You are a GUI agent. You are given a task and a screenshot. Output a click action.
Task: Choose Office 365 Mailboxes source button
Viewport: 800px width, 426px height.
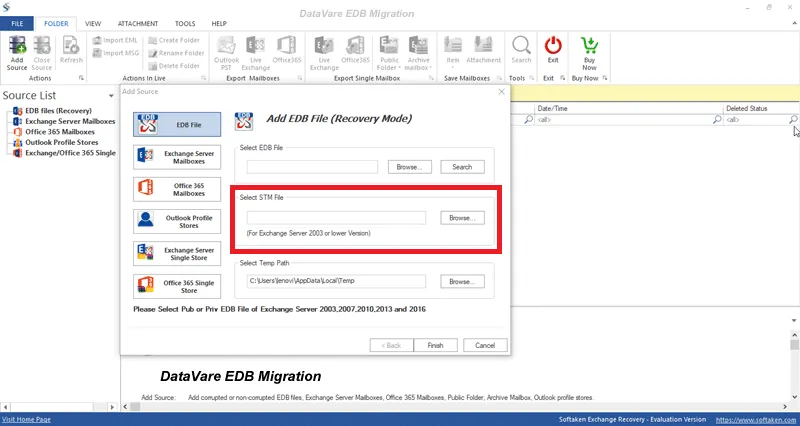pos(177,189)
